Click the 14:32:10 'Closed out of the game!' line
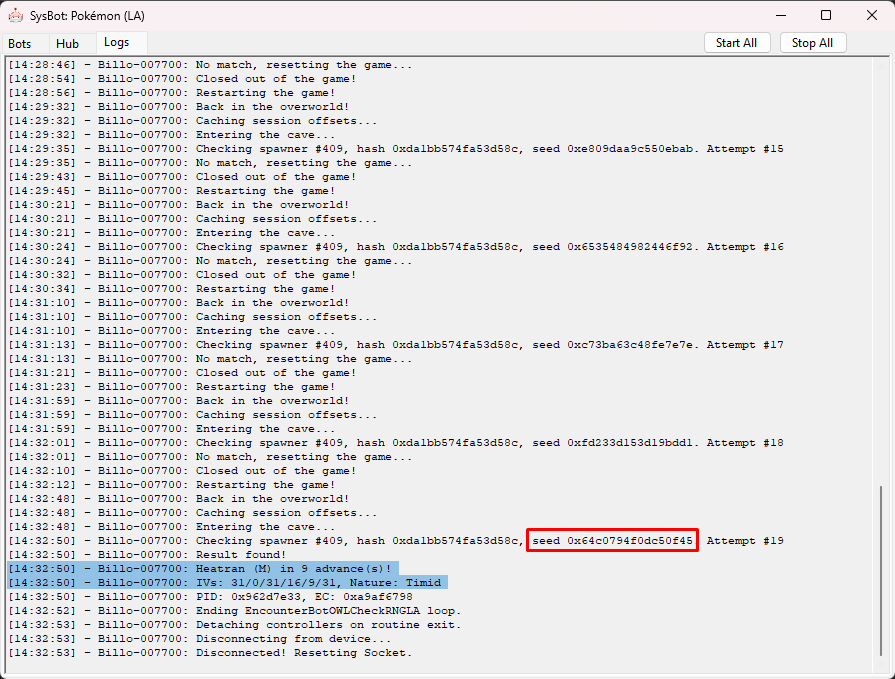 182,471
